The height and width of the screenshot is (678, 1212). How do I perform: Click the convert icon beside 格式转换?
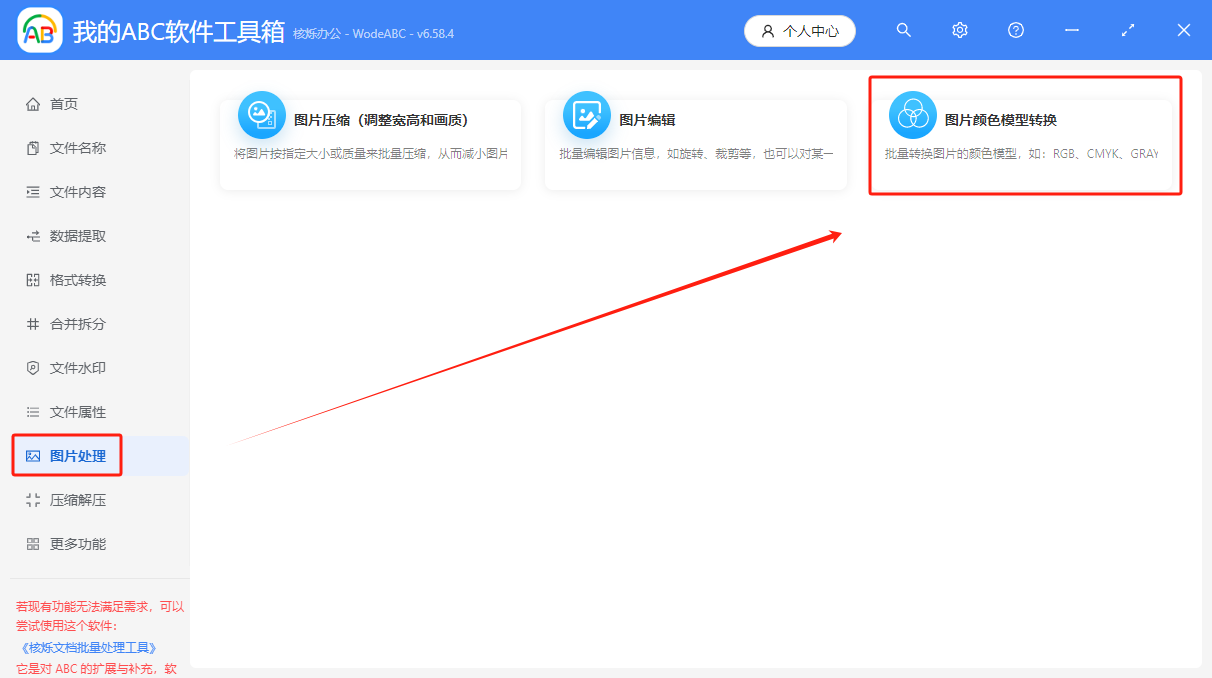tap(33, 280)
